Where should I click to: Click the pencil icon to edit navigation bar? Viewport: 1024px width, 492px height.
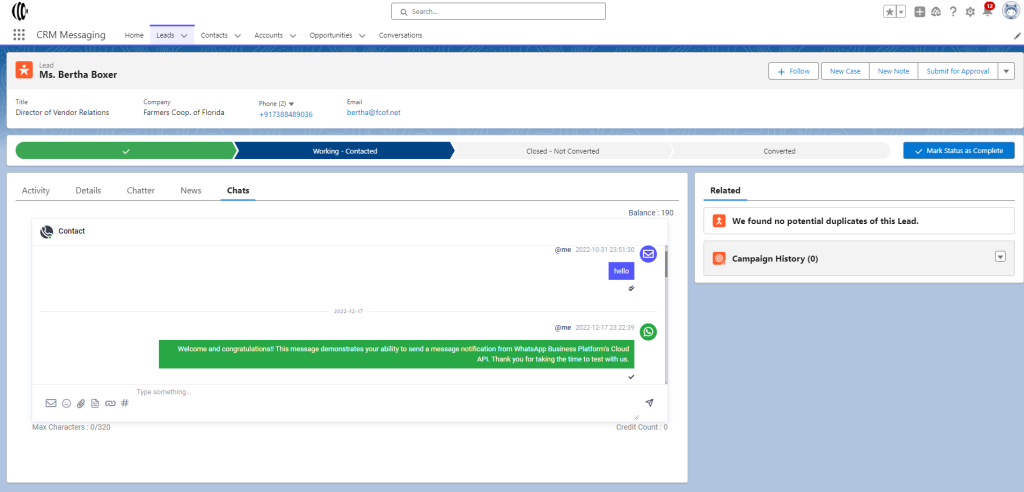click(x=1017, y=36)
